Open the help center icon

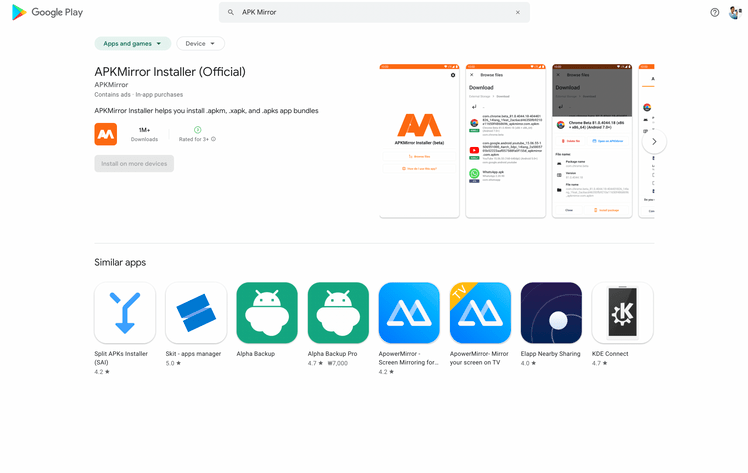coord(714,12)
